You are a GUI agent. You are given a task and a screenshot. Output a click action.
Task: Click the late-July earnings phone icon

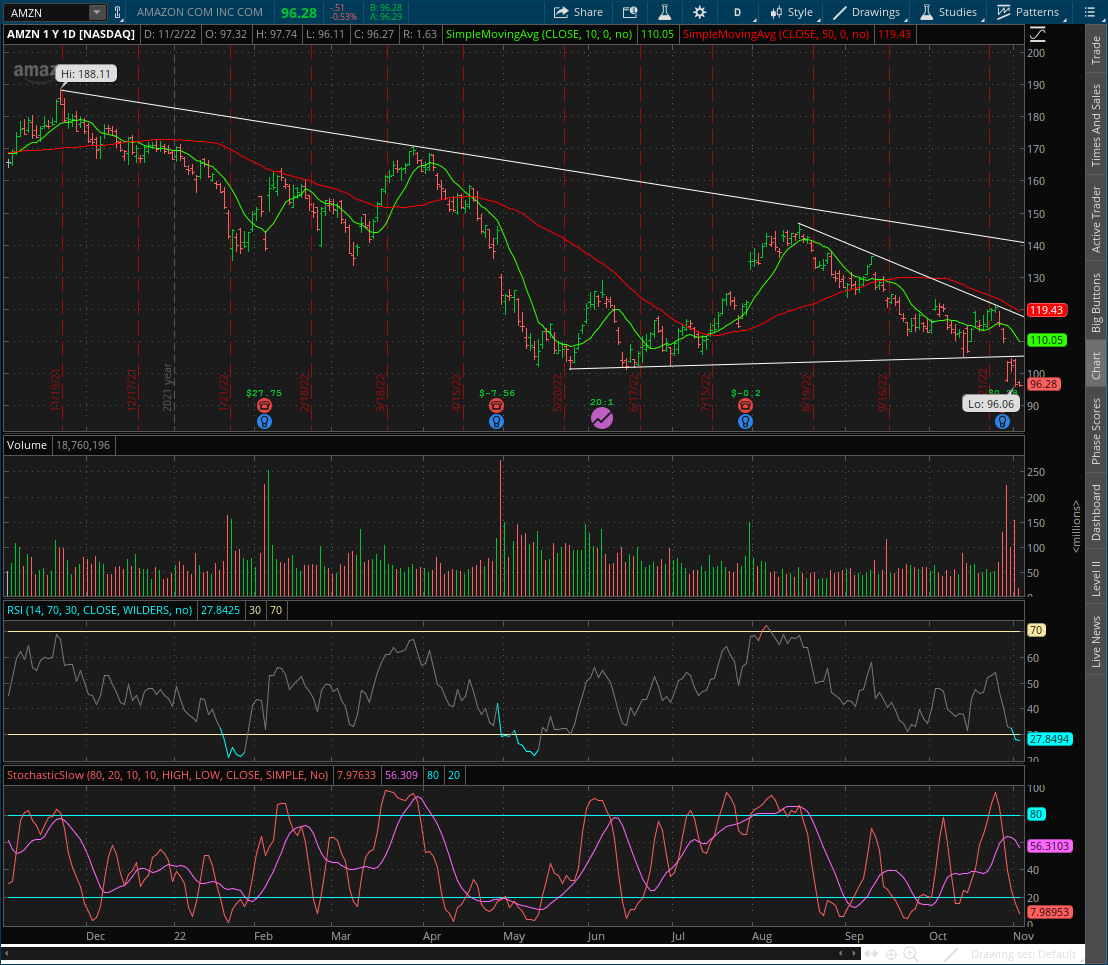coord(745,405)
